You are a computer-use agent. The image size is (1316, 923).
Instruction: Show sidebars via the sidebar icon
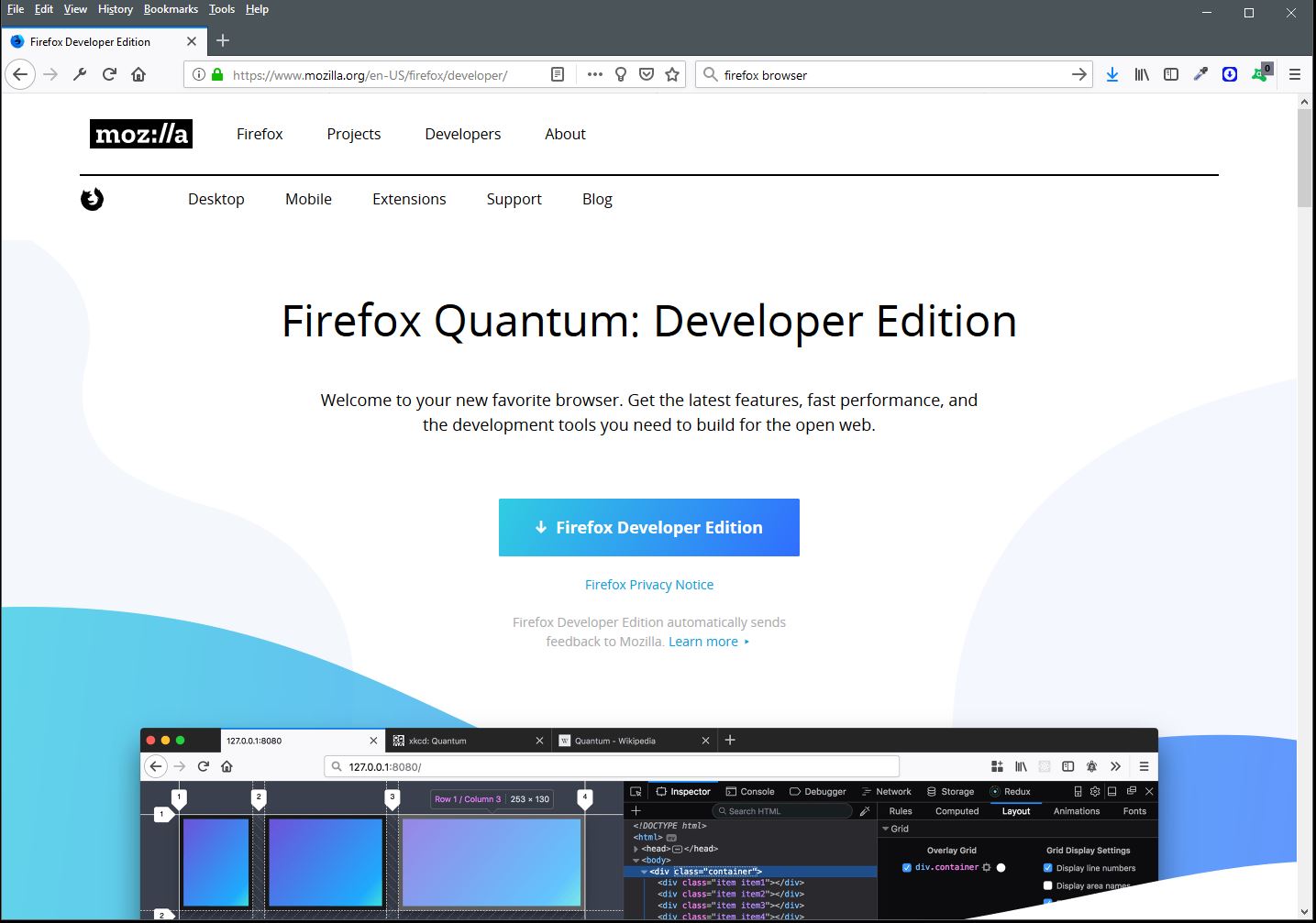tap(1171, 75)
